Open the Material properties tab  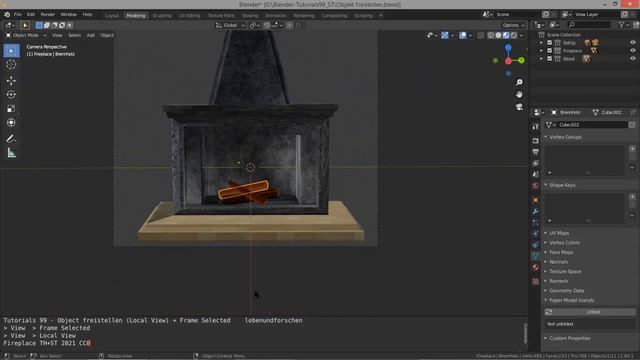pyautogui.click(x=536, y=267)
